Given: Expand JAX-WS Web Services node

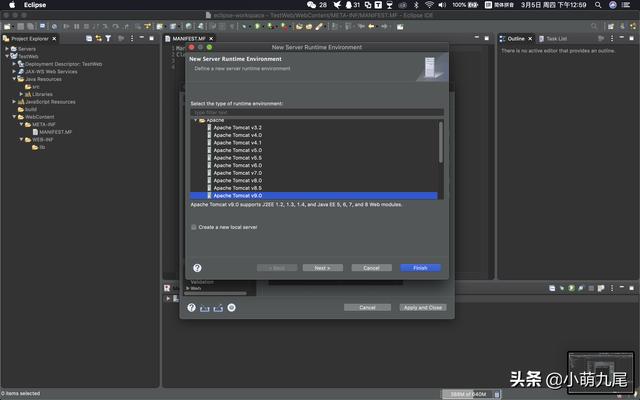Looking at the screenshot, I should coord(14,71).
